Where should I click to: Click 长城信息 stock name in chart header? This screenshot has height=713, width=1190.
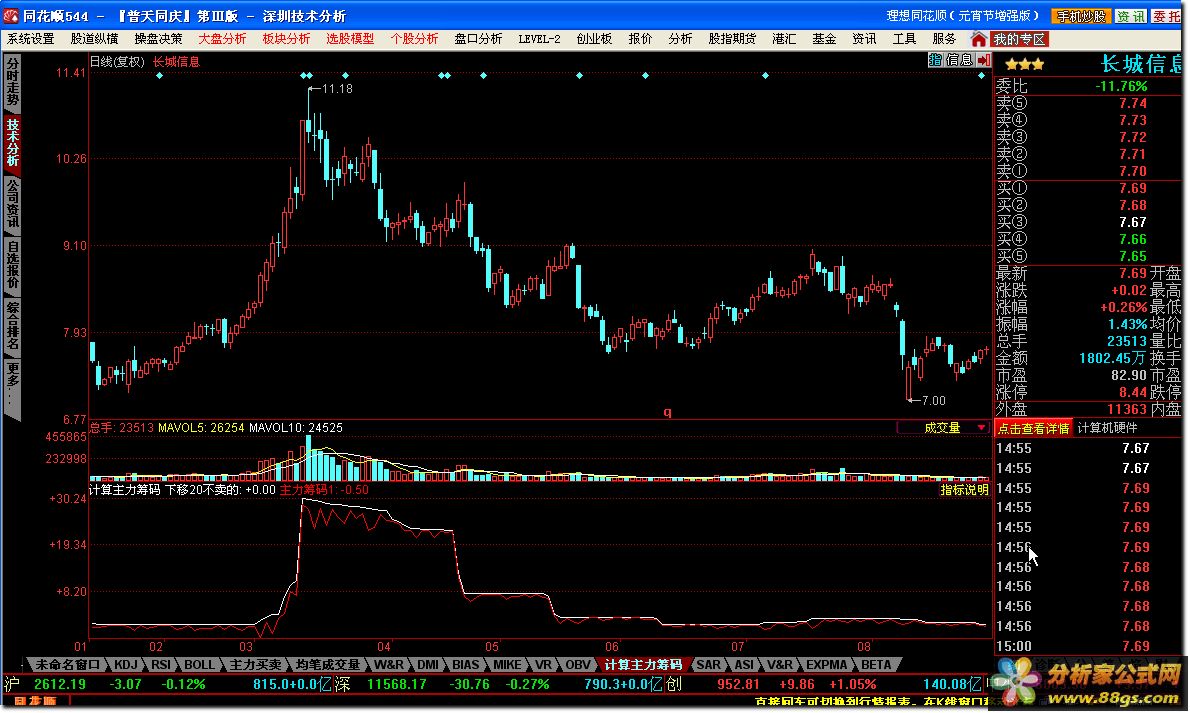coord(176,62)
